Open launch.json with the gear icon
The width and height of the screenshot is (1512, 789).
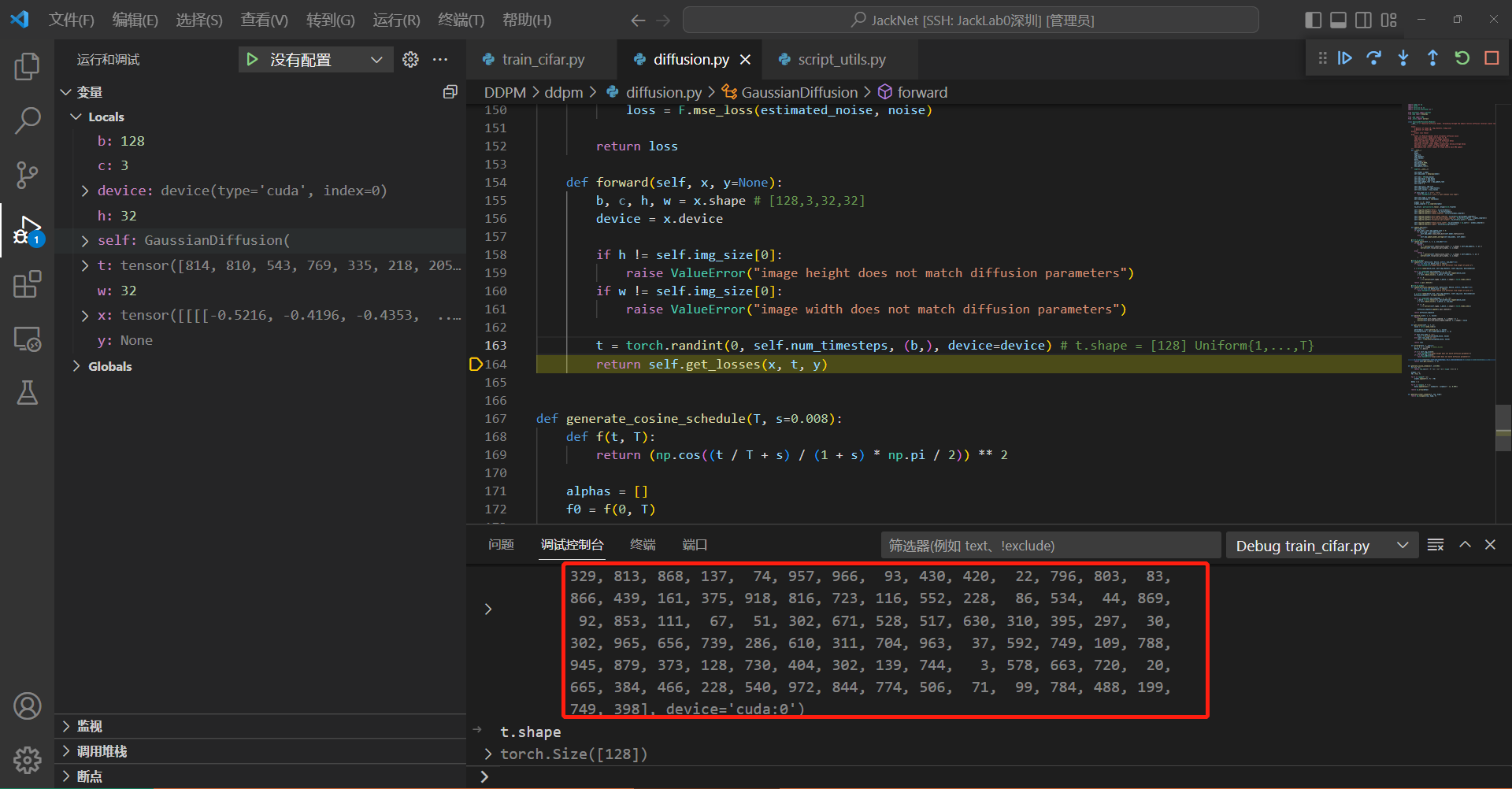click(410, 60)
